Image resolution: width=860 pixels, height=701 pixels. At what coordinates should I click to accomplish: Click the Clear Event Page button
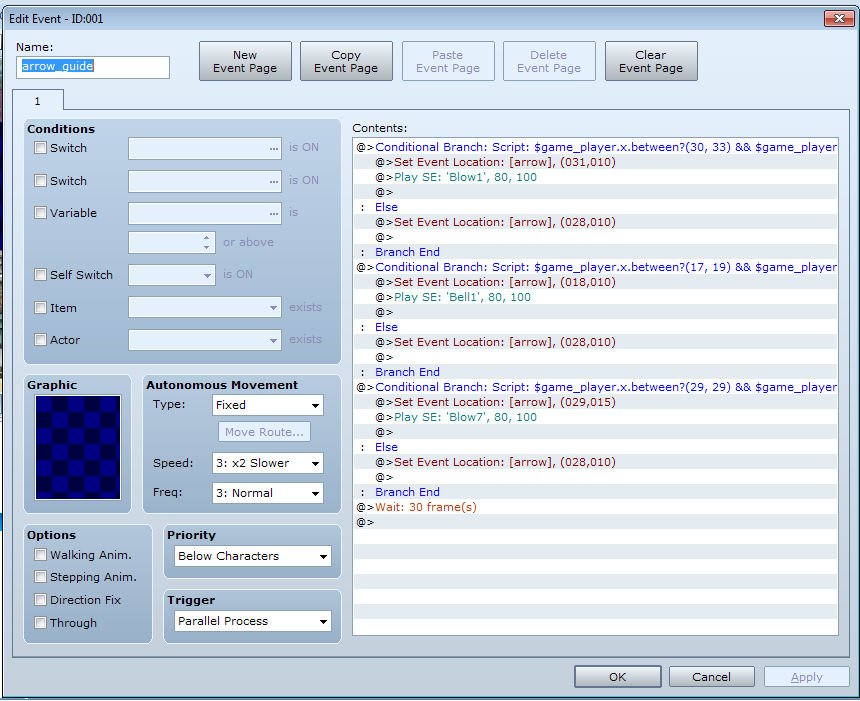pyautogui.click(x=651, y=61)
